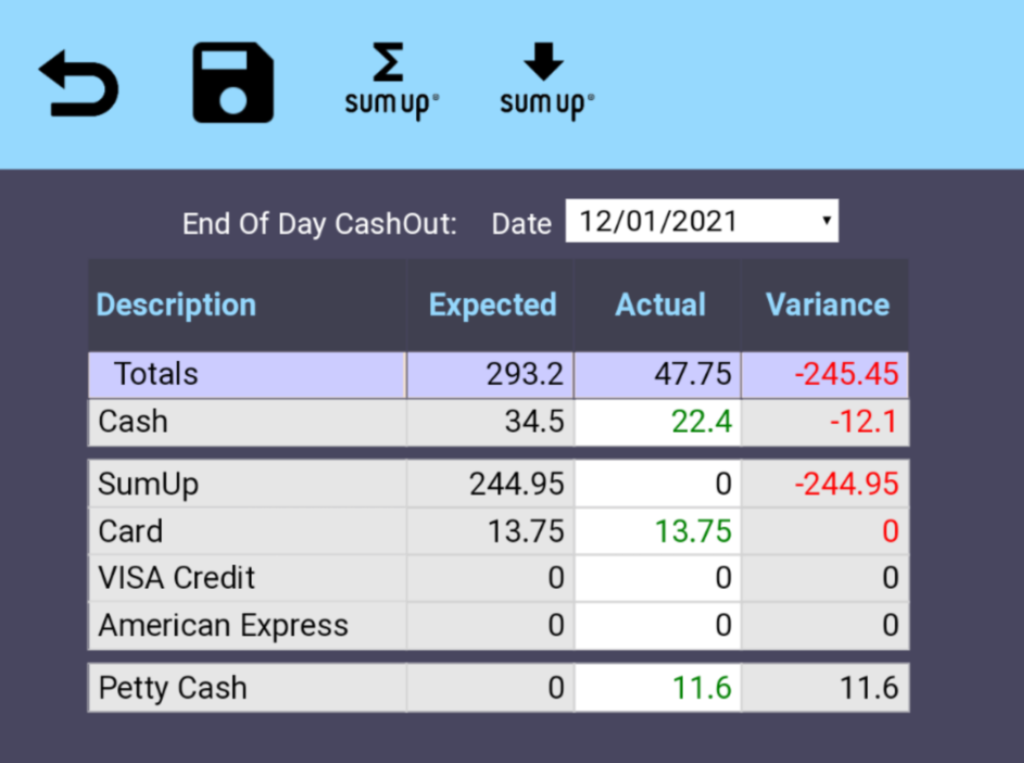Click the SumUp variance value -244.95
The height and width of the screenshot is (763, 1024).
pos(846,485)
